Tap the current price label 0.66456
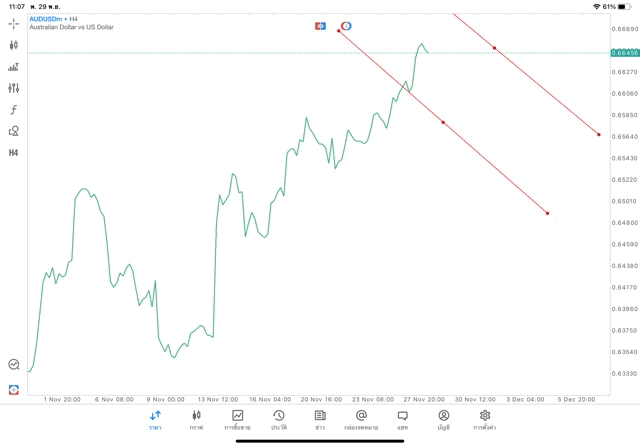The image size is (640, 447). pyautogui.click(x=622, y=52)
